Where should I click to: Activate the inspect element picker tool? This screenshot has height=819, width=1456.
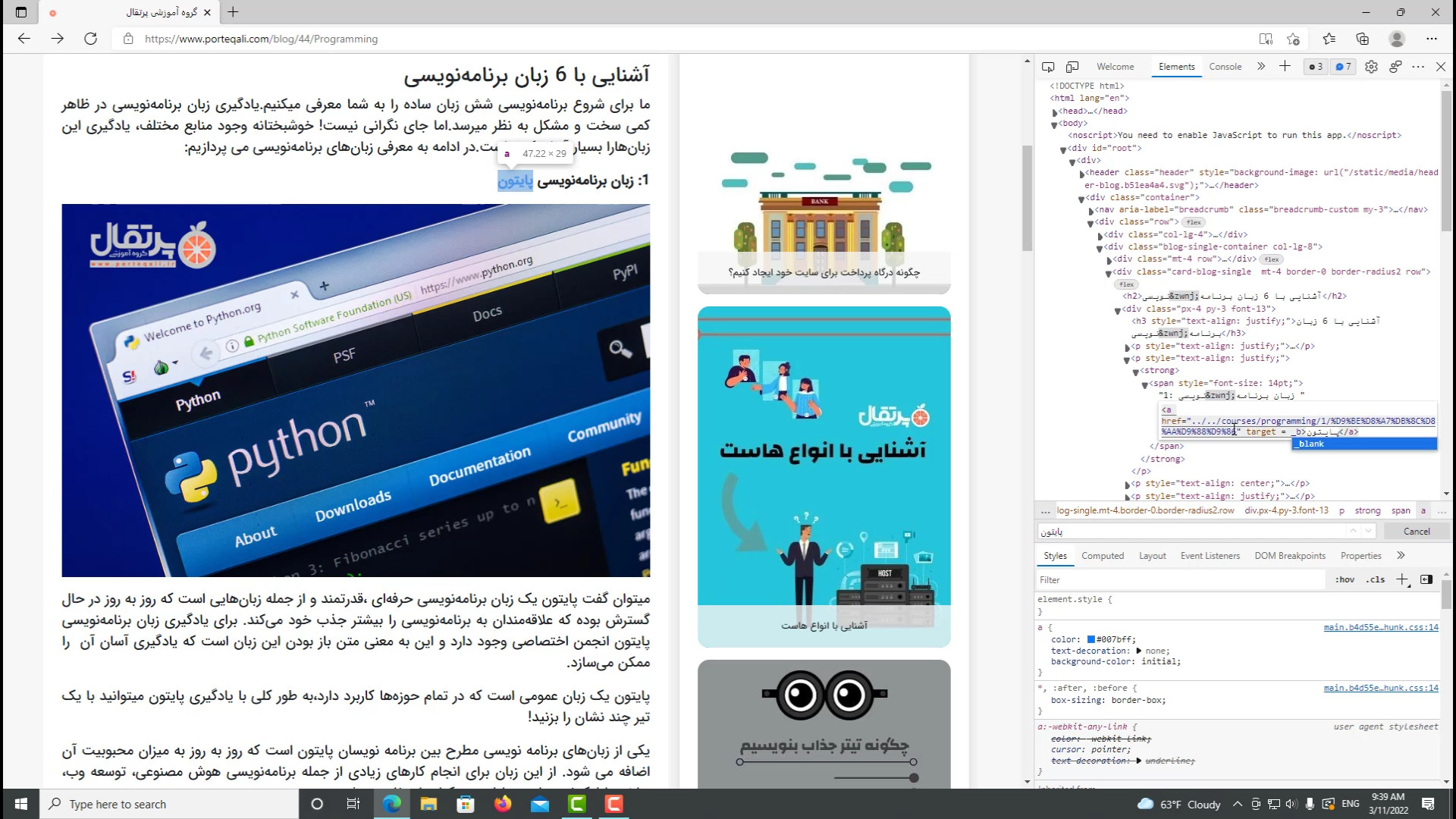tap(1048, 67)
